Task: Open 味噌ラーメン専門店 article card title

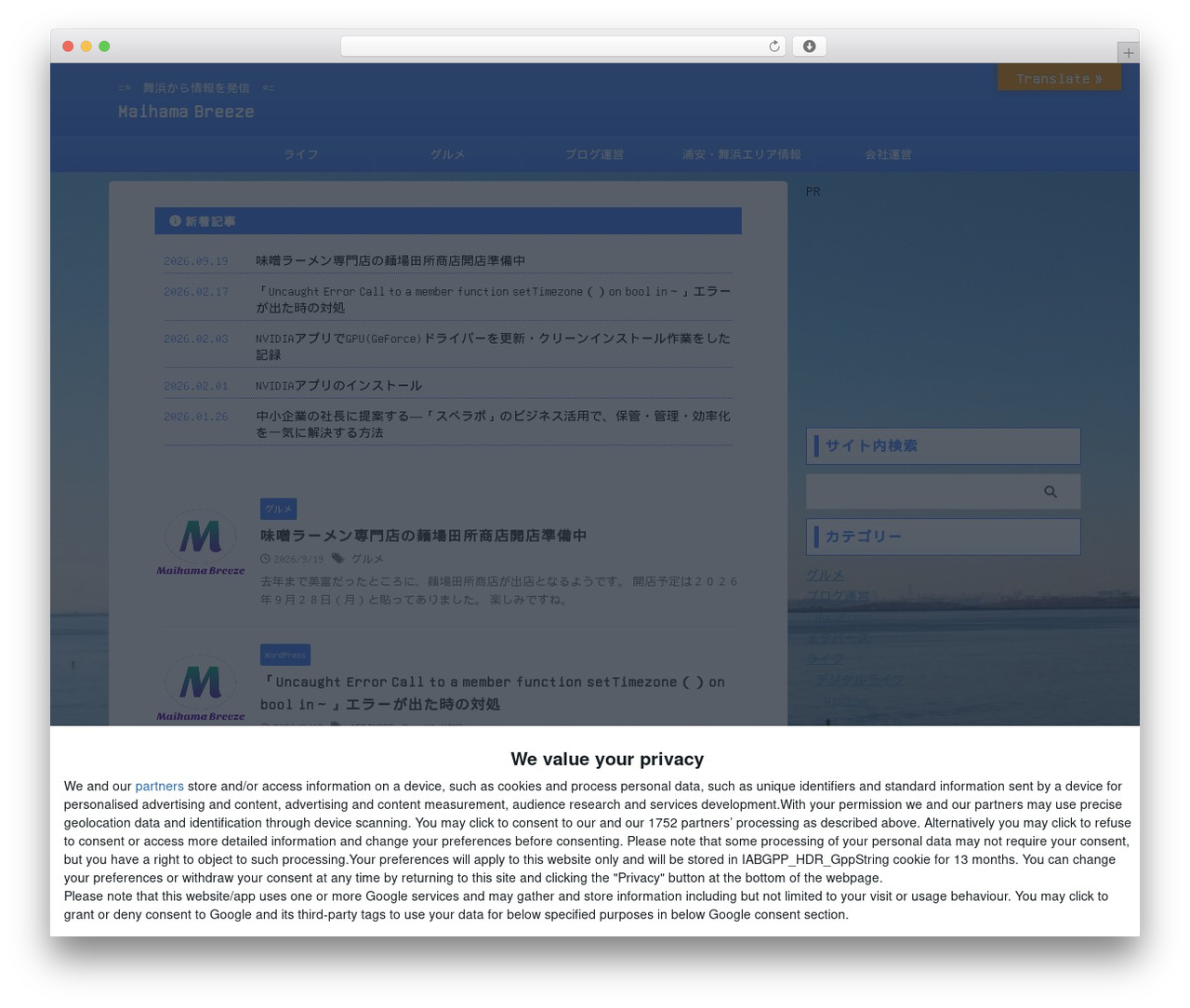Action: point(423,536)
